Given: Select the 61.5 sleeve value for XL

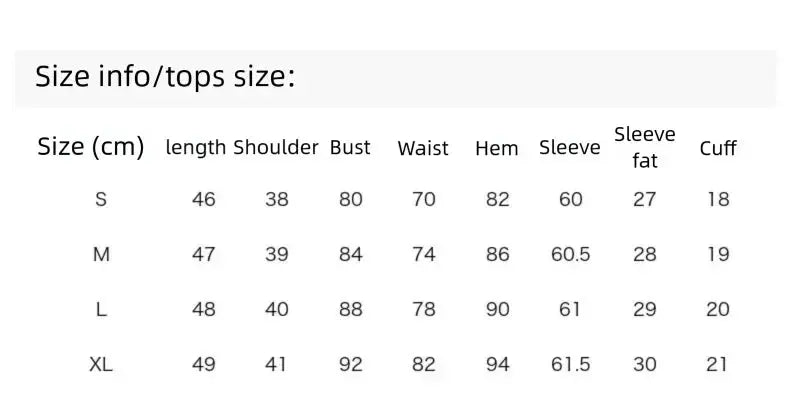Looking at the screenshot, I should click(x=570, y=364).
